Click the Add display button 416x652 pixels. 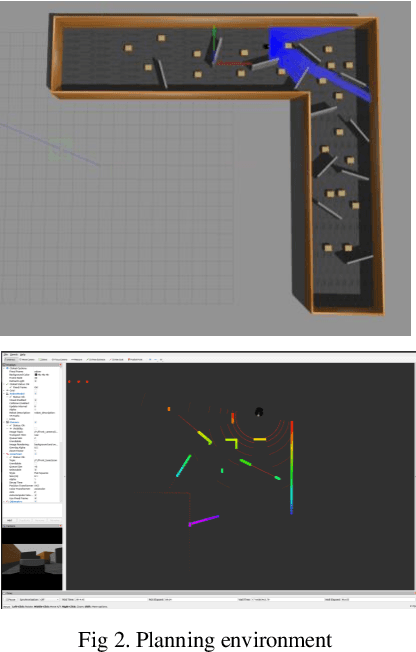click(10, 520)
